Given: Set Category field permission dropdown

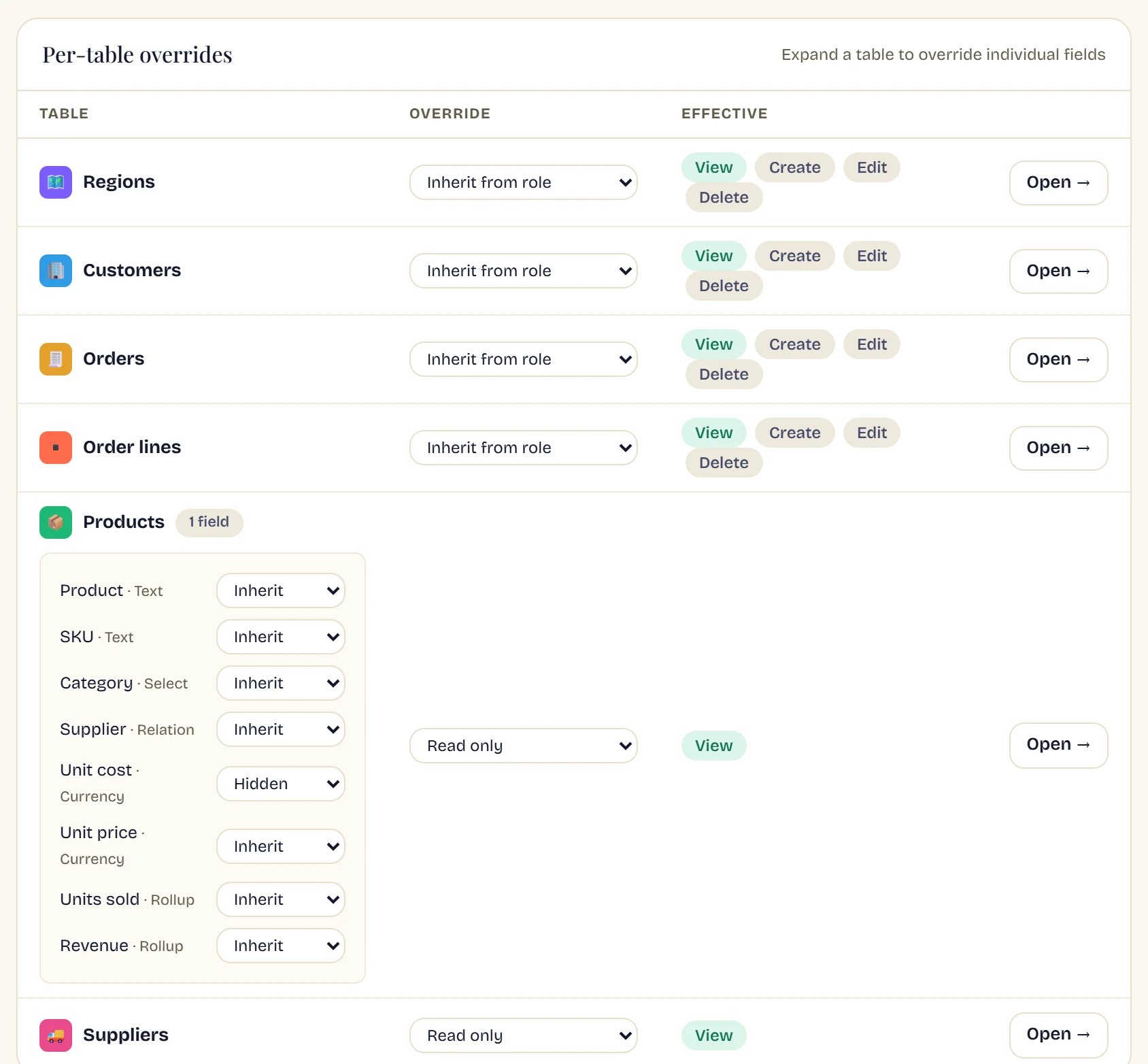Looking at the screenshot, I should coord(281,683).
